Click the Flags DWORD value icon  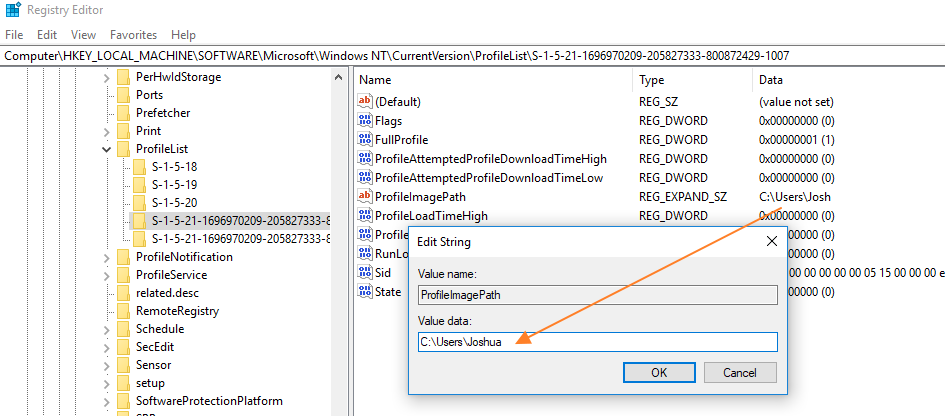tap(365, 121)
